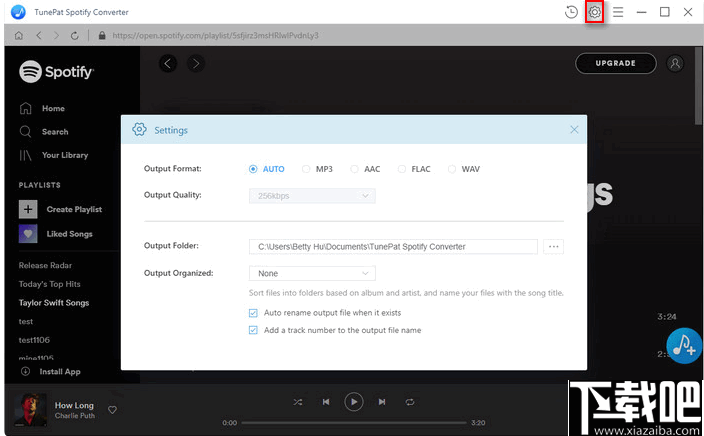Open the hamburger menu in title bar
704x436 pixels.
[618, 12]
